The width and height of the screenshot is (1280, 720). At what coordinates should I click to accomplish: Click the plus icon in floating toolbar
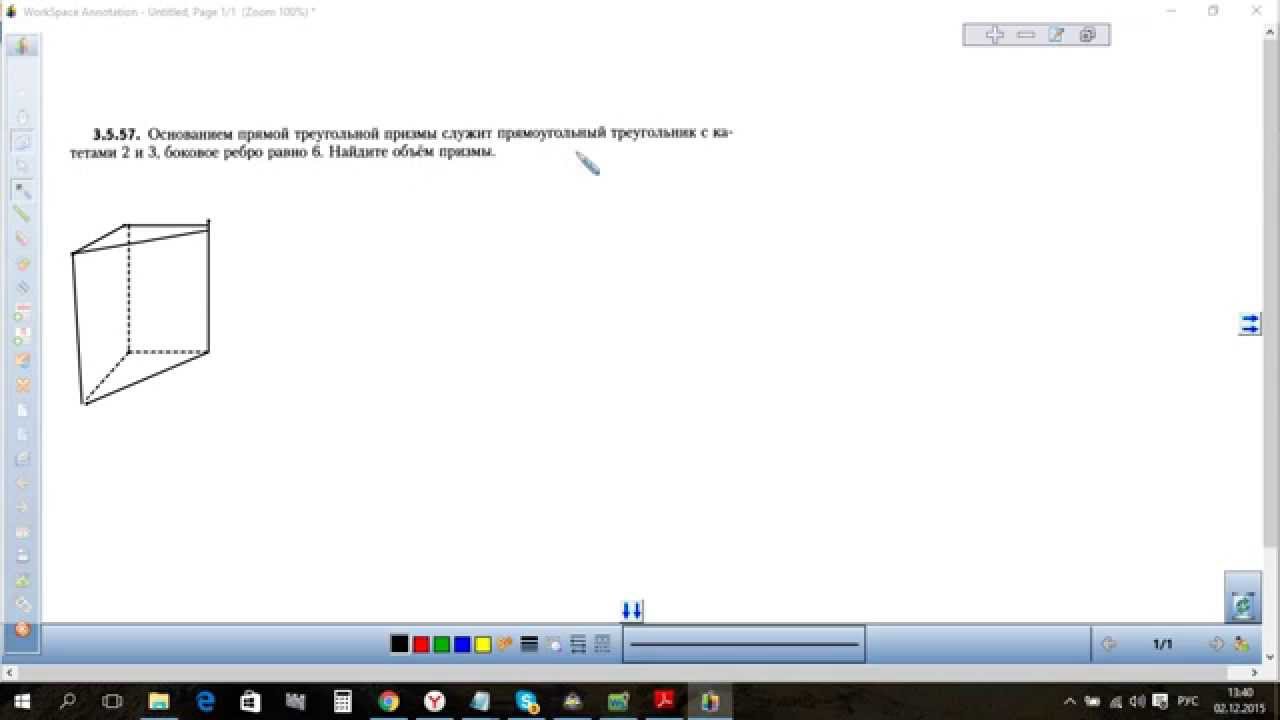pyautogui.click(x=994, y=35)
